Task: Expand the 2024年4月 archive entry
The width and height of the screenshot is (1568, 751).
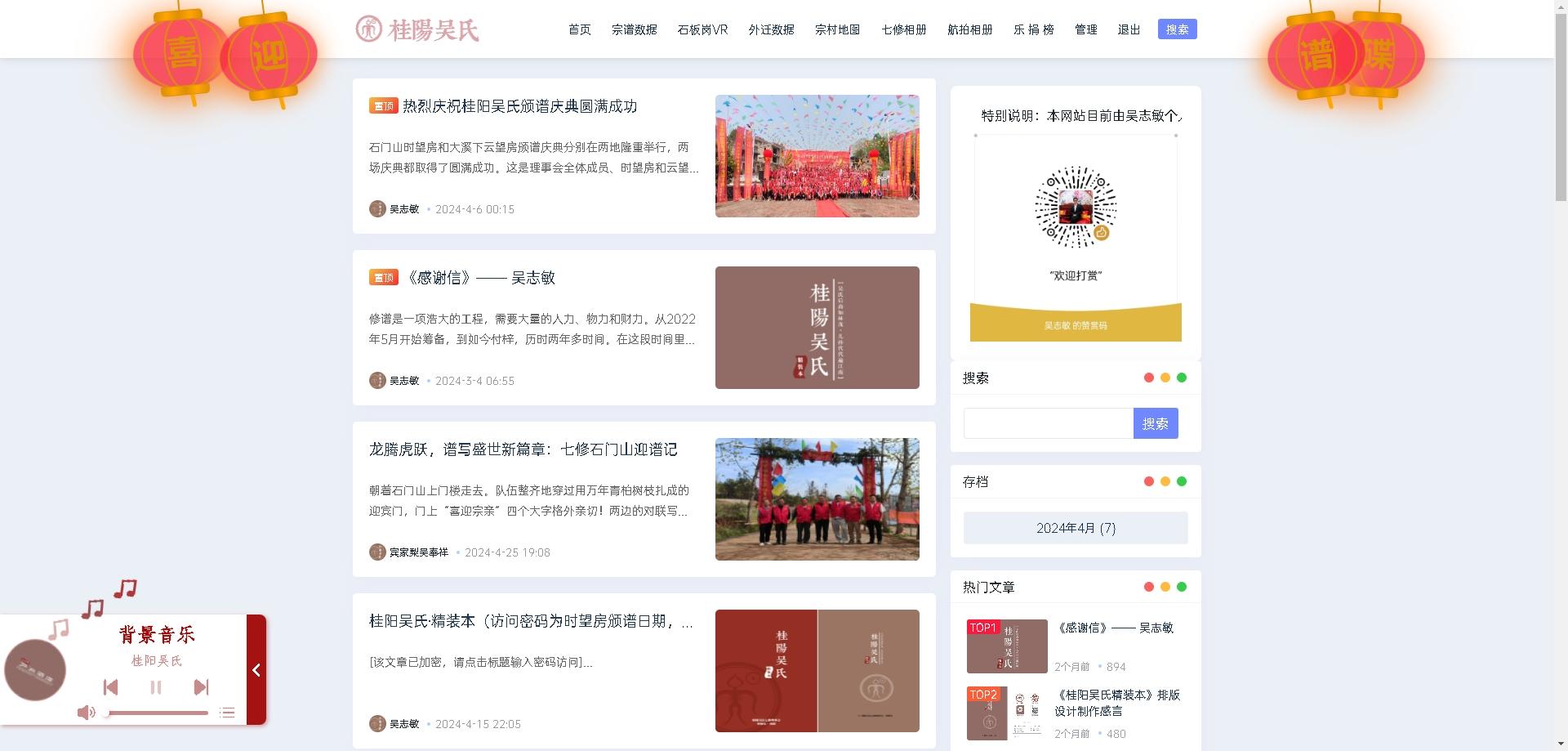Action: click(x=1076, y=528)
